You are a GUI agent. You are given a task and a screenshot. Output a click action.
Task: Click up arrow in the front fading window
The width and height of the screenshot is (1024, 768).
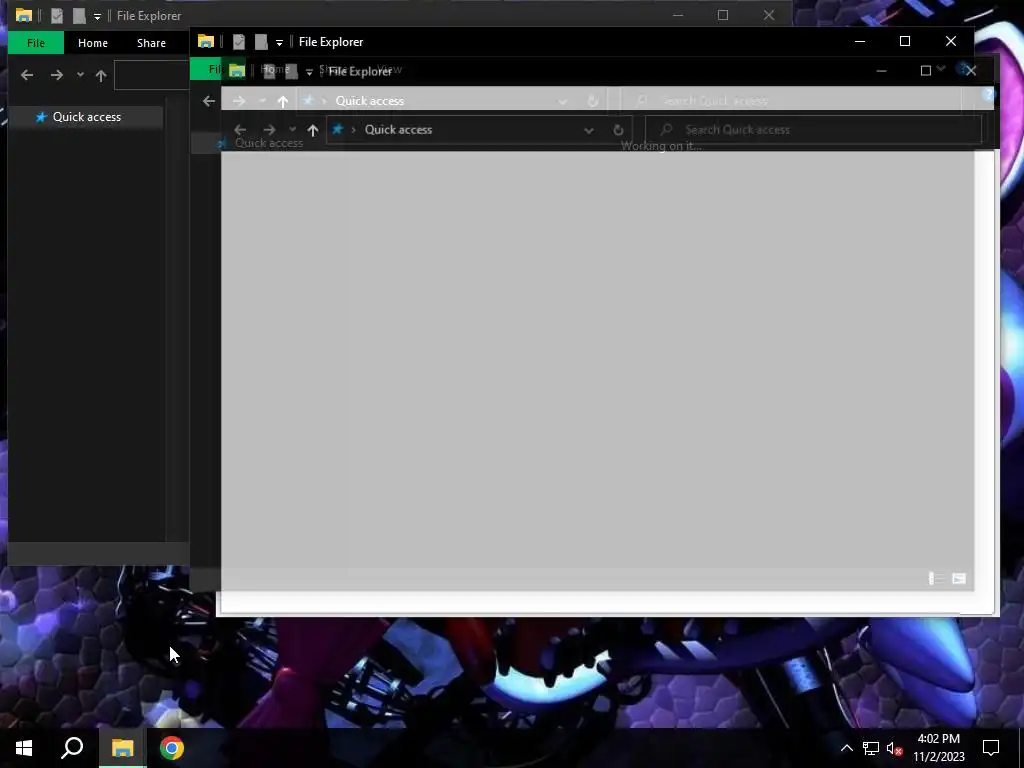(313, 130)
